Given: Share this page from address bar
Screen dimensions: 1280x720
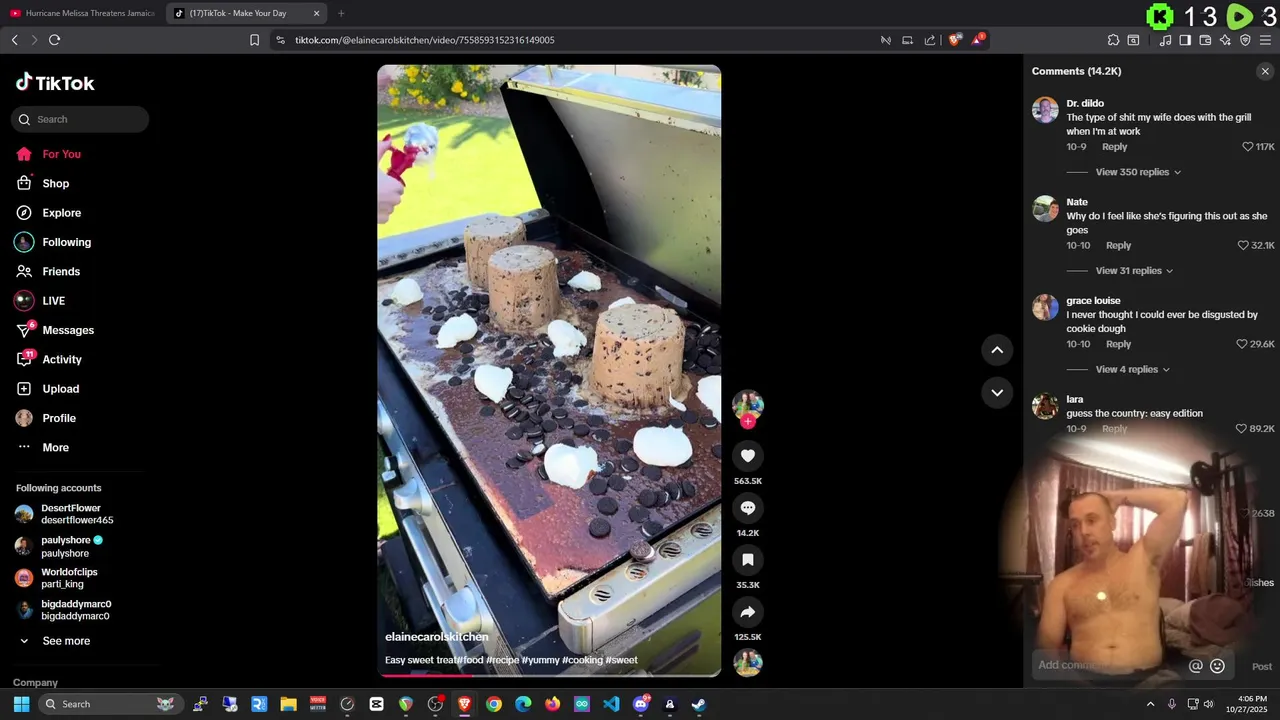Looking at the screenshot, I should tap(930, 40).
